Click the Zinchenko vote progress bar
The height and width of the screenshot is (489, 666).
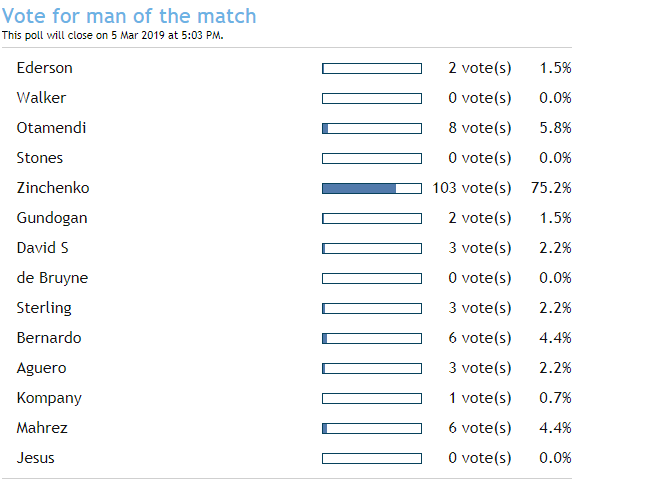coord(371,188)
